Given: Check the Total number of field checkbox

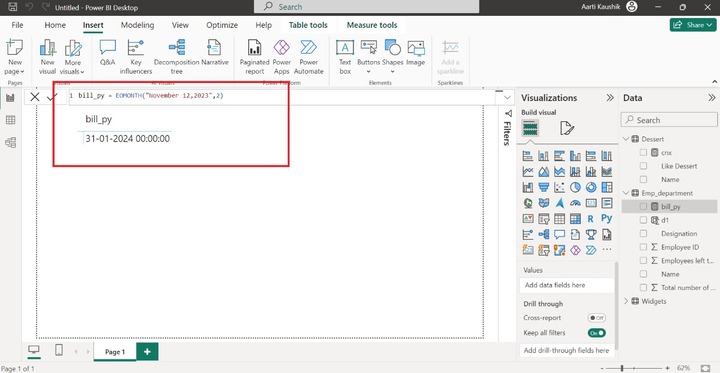Looking at the screenshot, I should pyautogui.click(x=643, y=288).
